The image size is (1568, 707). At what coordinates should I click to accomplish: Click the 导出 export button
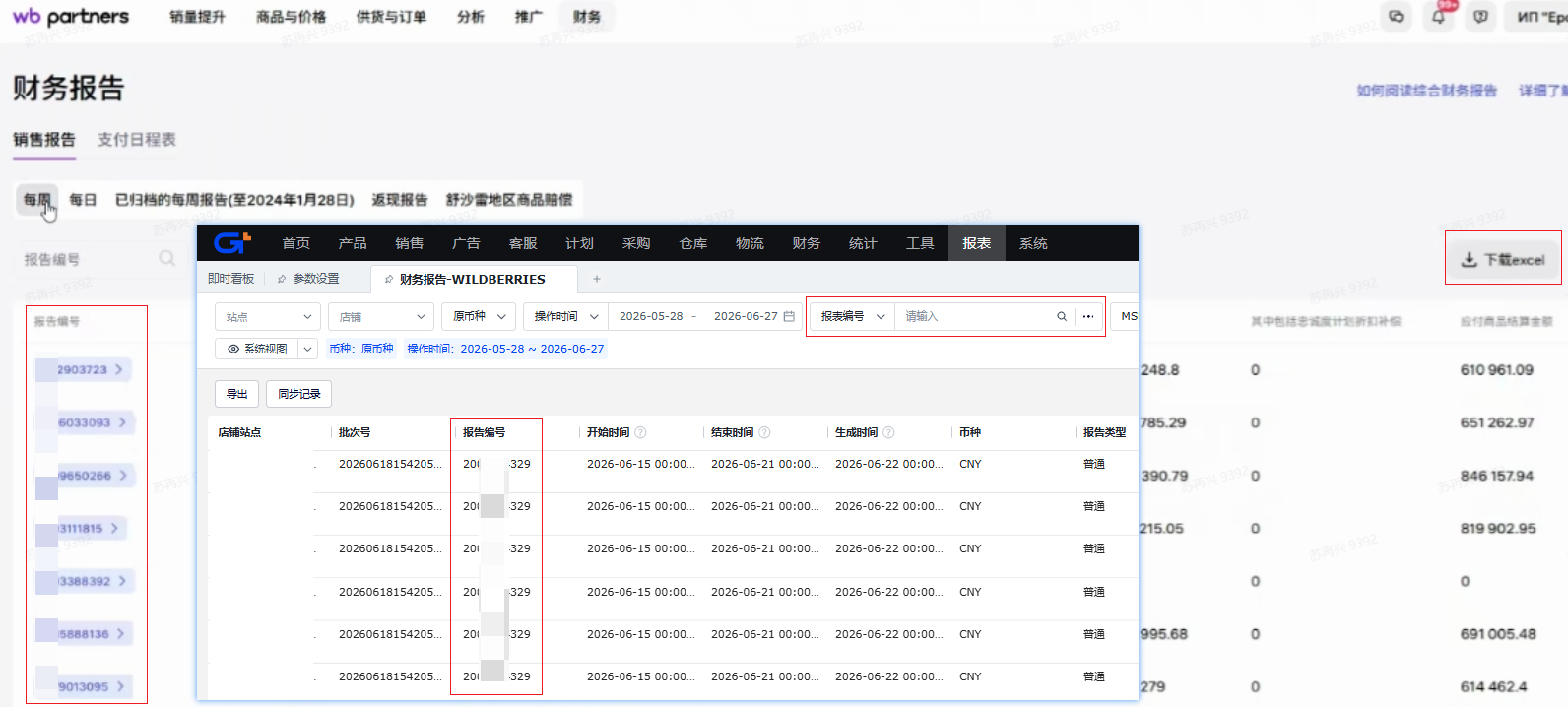pos(236,394)
